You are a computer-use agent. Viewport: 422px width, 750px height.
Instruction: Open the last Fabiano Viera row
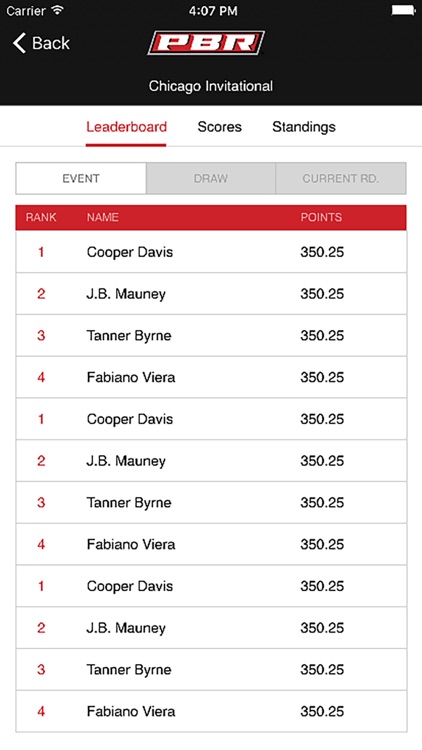coord(211,711)
